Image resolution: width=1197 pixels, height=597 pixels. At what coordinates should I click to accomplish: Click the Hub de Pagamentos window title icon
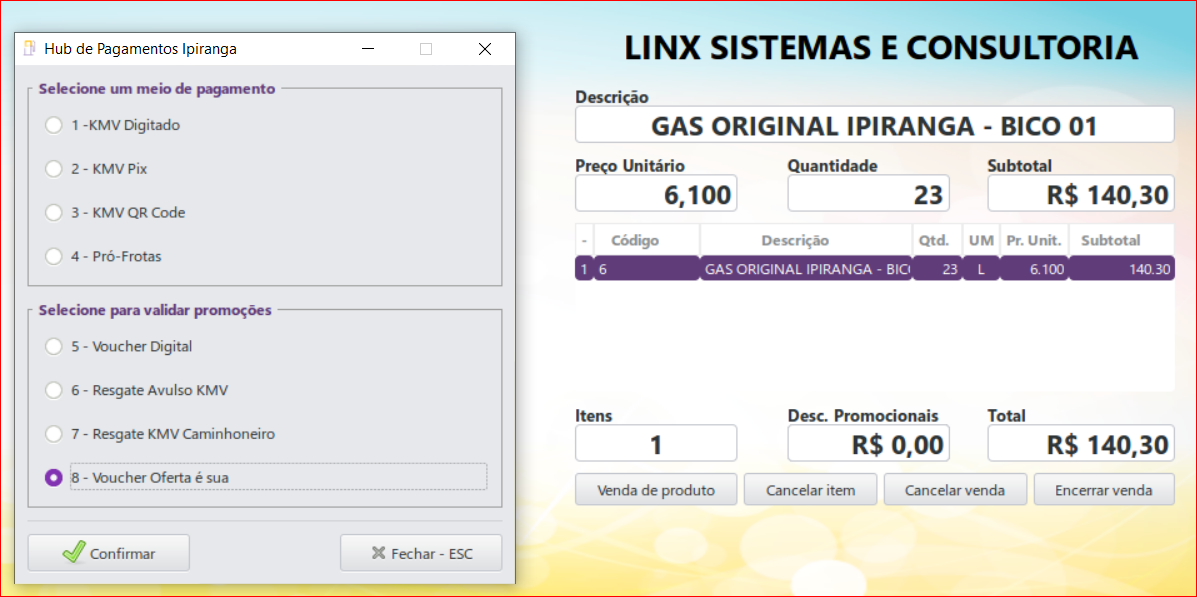[x=30, y=49]
